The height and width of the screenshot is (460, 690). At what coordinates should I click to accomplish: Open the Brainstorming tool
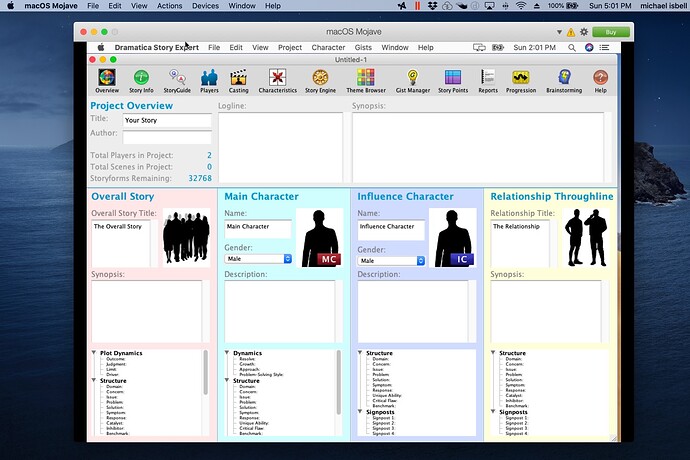(564, 81)
